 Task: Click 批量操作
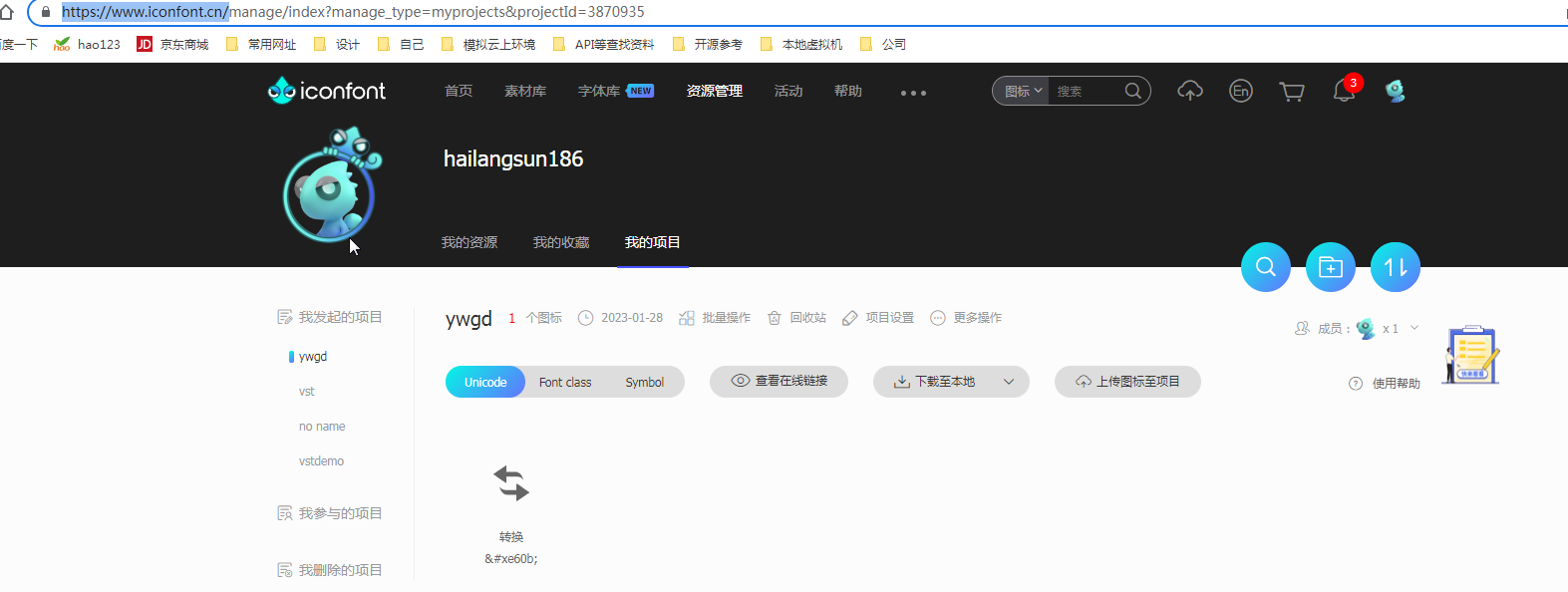[x=715, y=318]
